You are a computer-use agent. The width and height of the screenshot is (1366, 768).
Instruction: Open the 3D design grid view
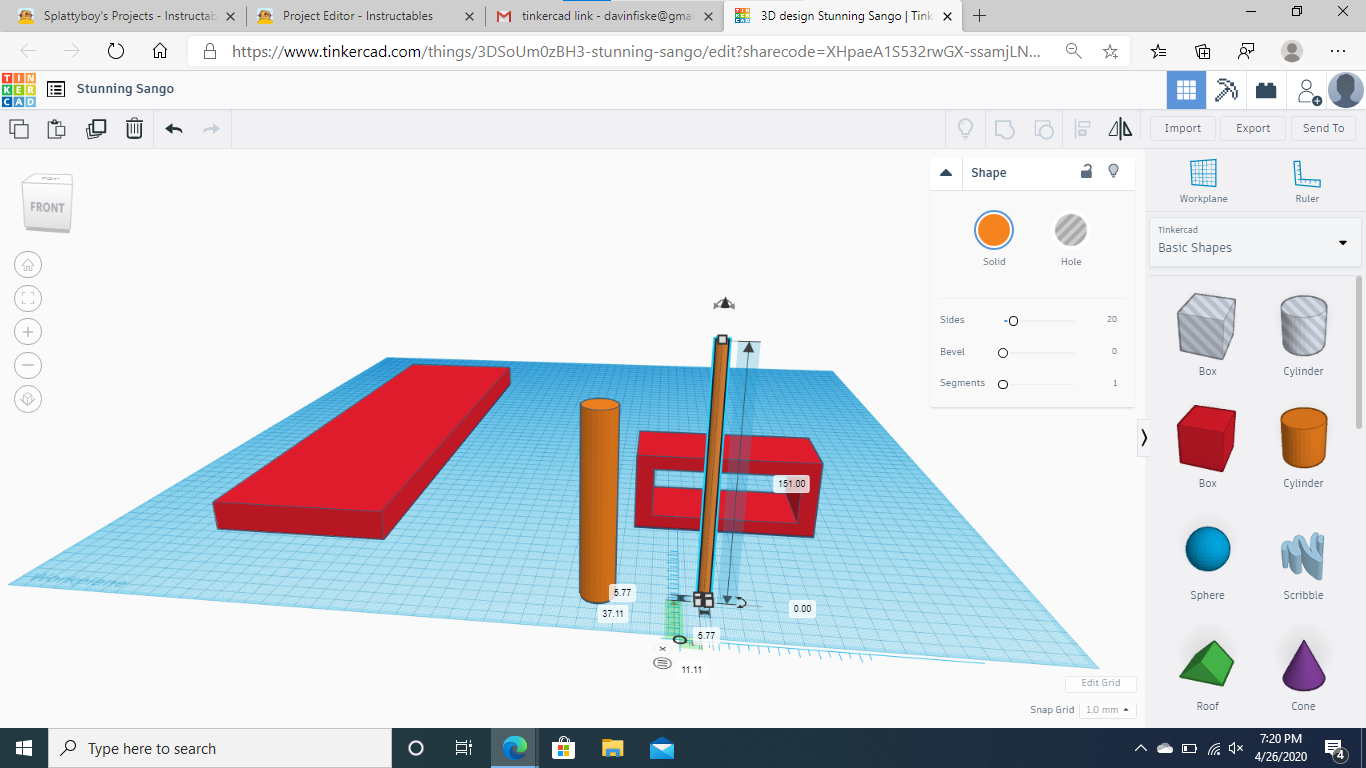(x=1186, y=90)
